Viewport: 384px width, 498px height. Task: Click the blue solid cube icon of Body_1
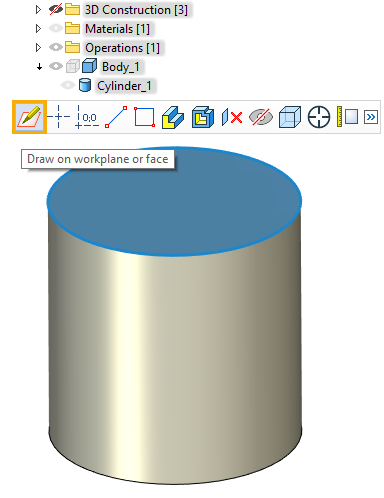[89, 66]
